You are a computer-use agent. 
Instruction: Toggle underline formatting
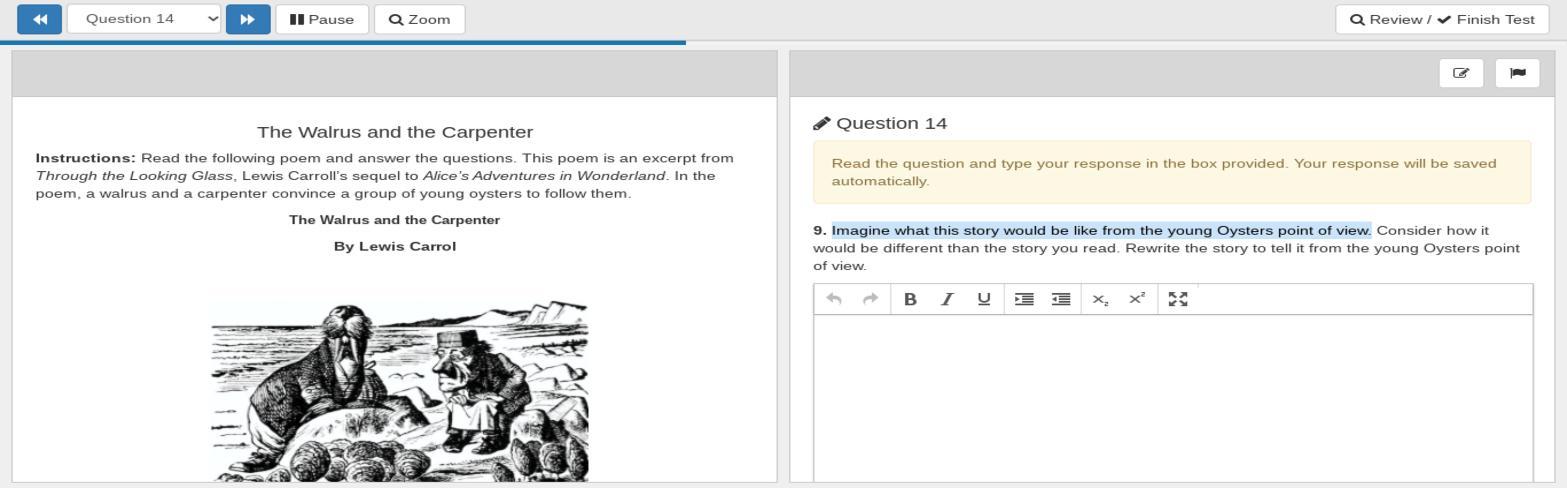point(984,299)
